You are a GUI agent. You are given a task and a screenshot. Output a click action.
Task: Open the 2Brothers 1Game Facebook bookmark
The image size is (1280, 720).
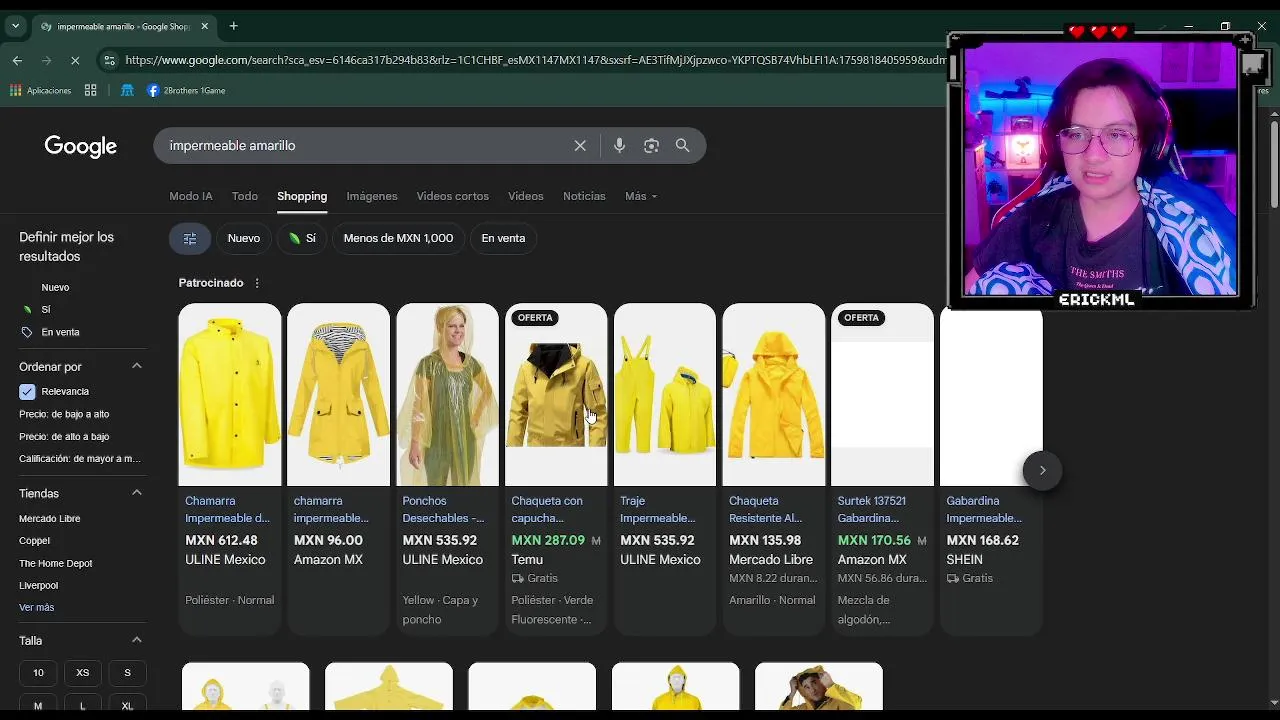click(x=186, y=90)
